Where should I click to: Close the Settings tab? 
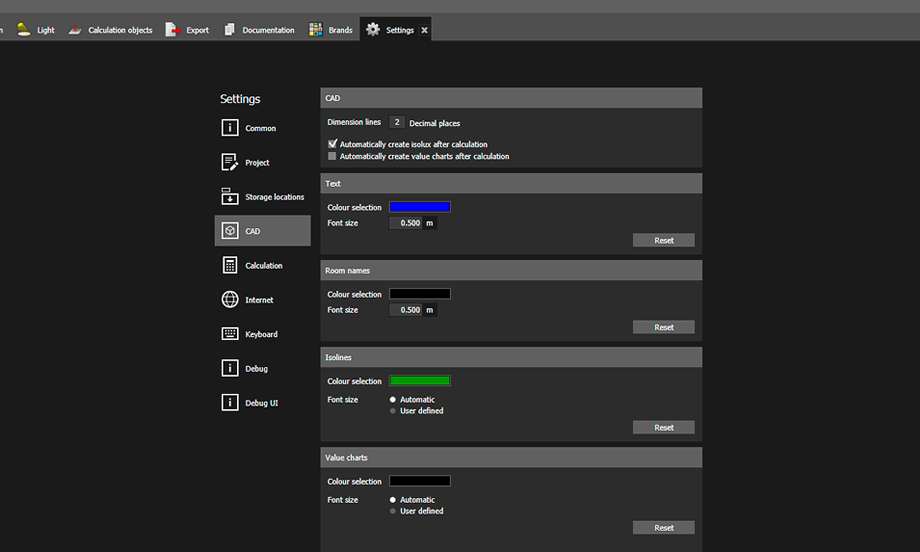coord(424,30)
